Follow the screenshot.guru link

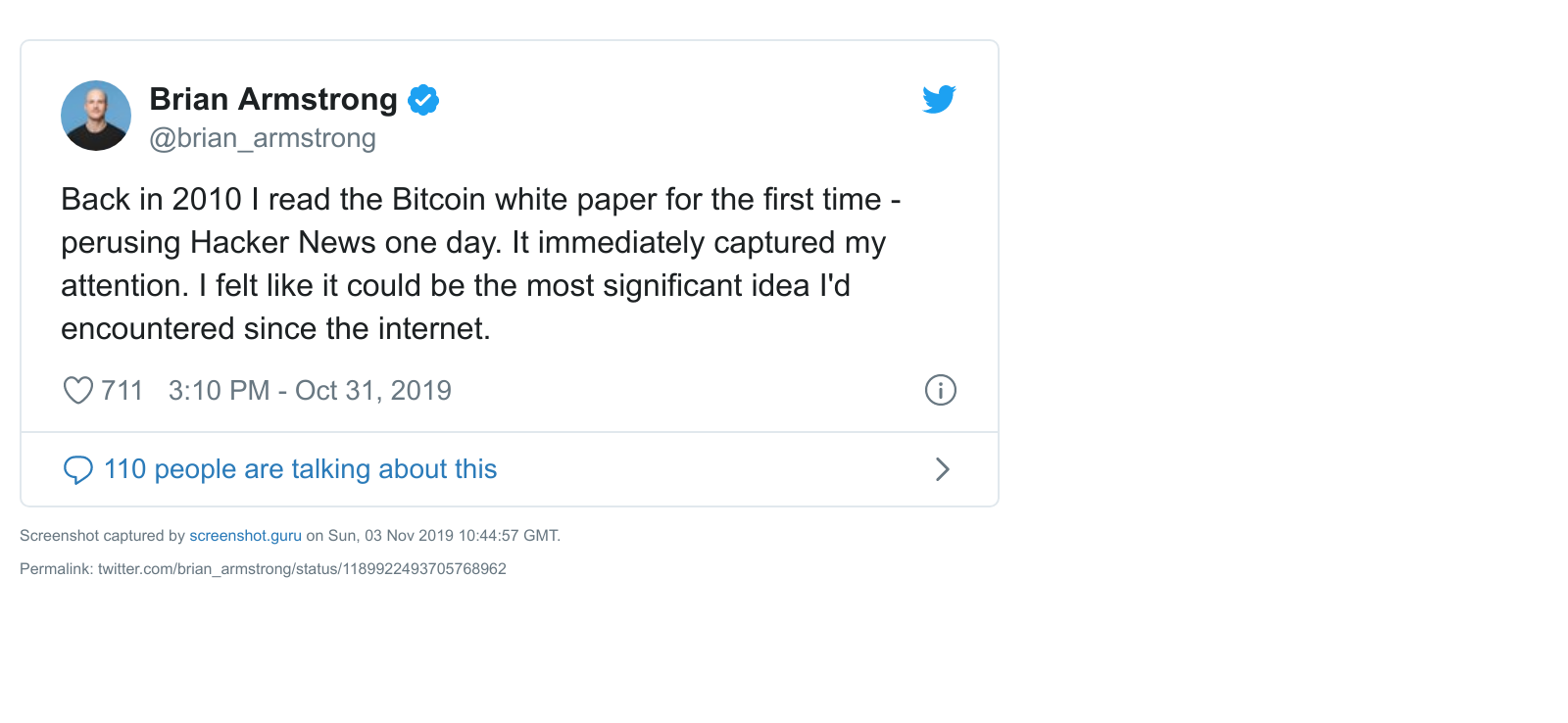point(246,536)
